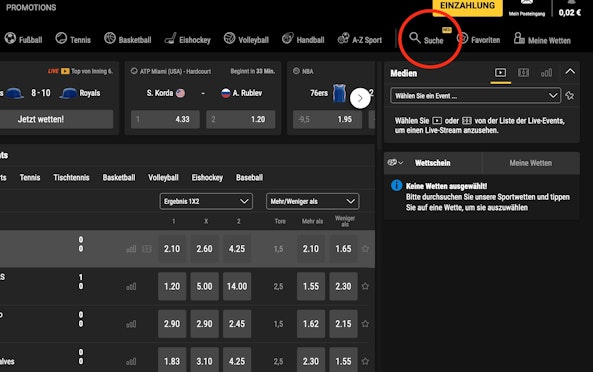The width and height of the screenshot is (593, 372).
Task: Select the scoreboard icon in Medien panel
Action: point(523,72)
